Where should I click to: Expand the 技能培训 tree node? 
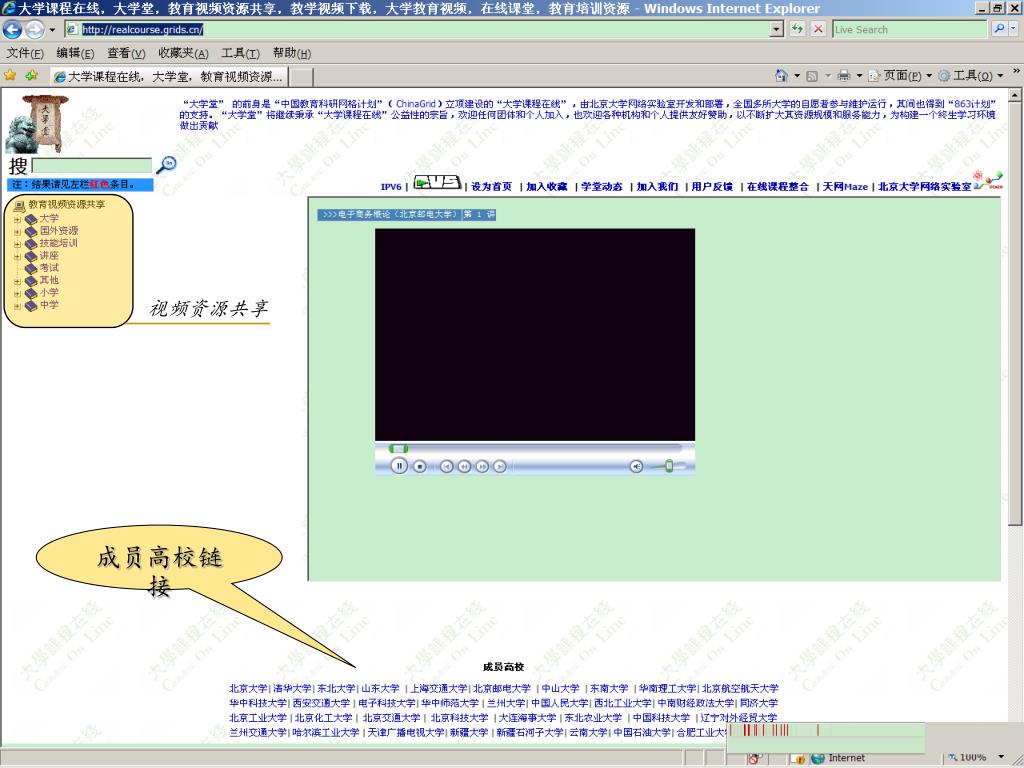tap(17, 244)
